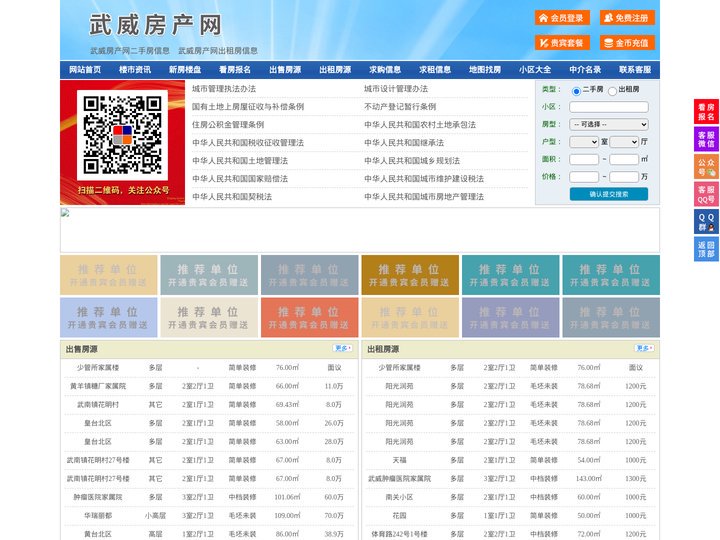Click the 公众号 sidebar icon
The width and height of the screenshot is (720, 540).
click(706, 167)
